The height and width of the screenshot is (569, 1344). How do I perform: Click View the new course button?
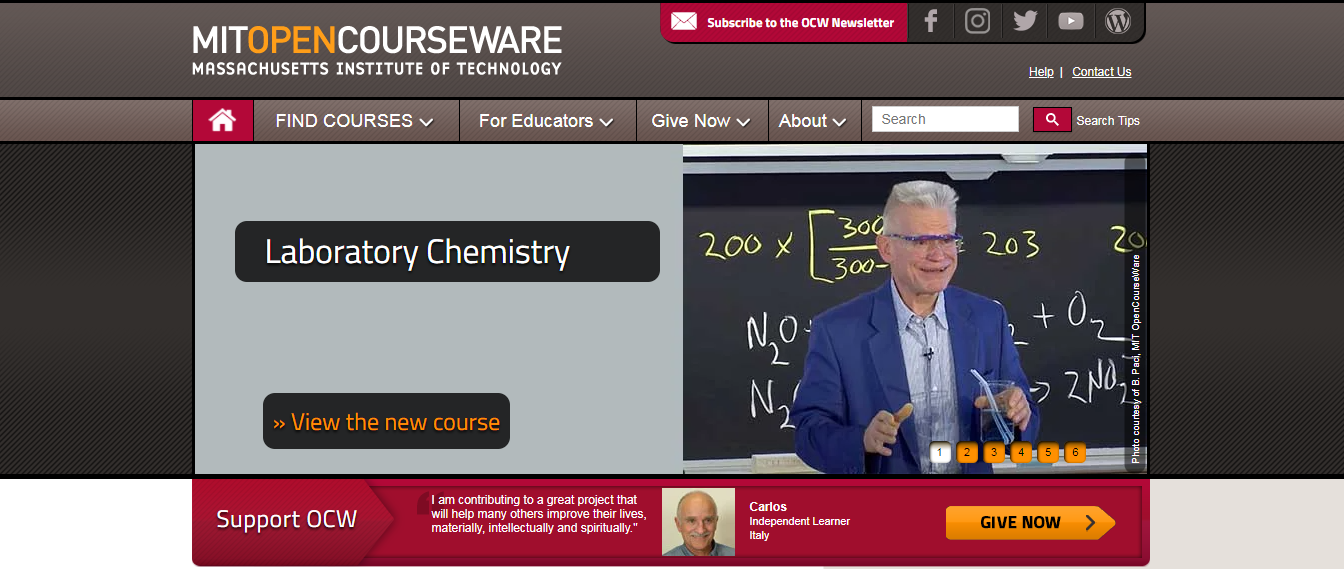[x=386, y=422]
